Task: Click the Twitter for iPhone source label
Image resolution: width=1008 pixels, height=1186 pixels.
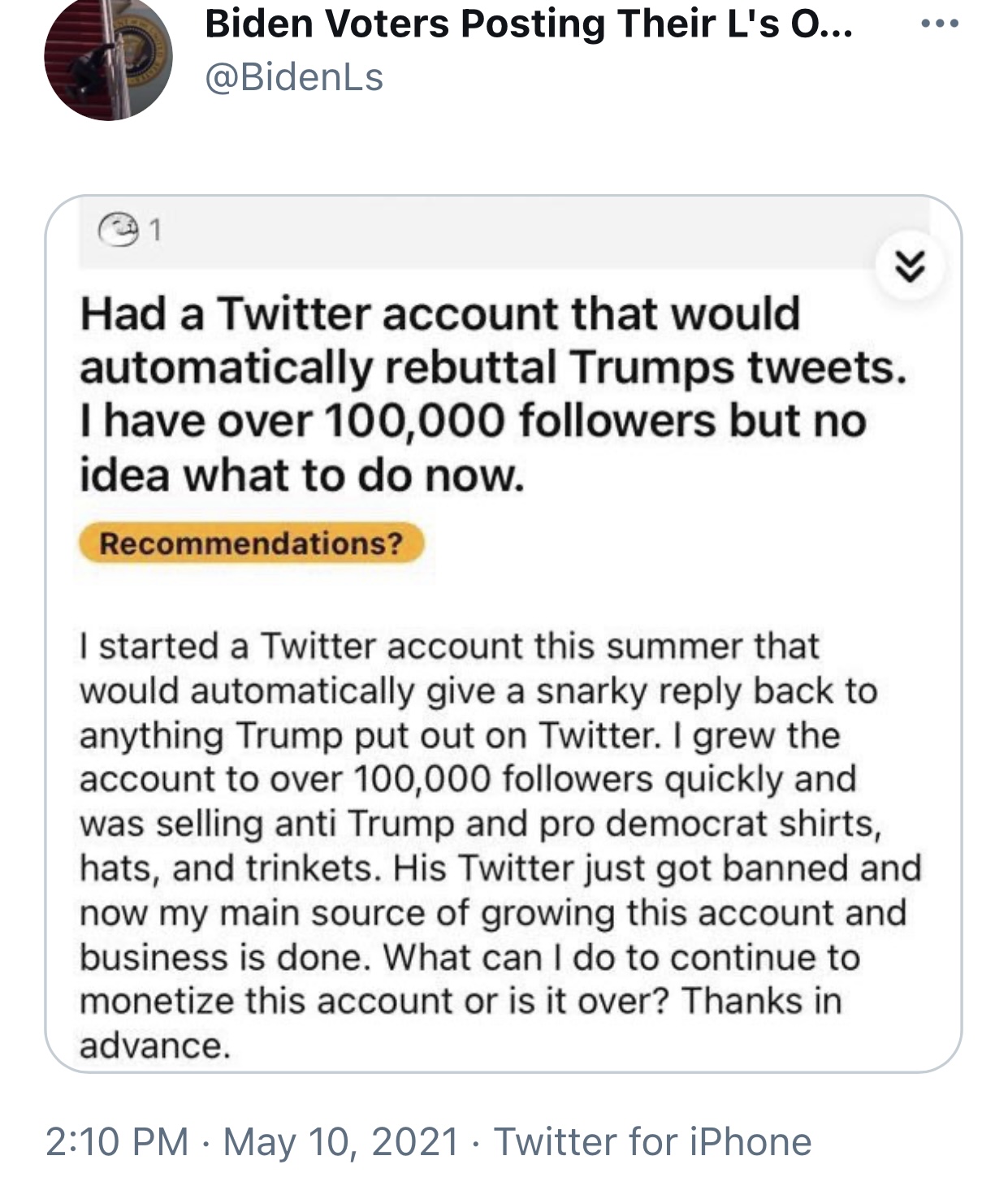Action: 653,1141
